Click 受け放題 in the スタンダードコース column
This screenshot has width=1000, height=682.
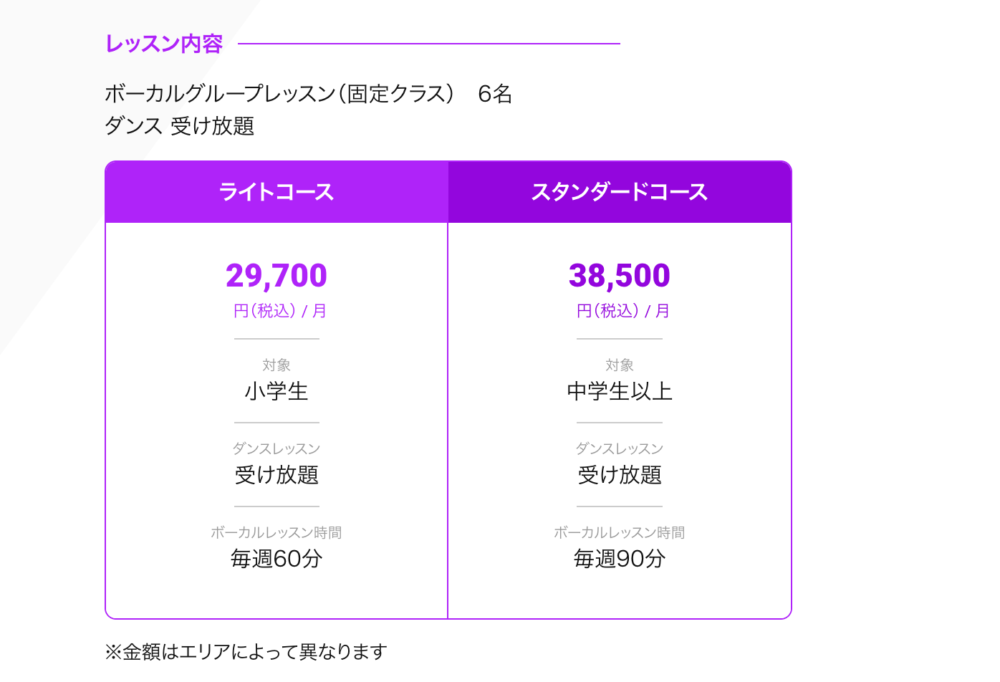[619, 475]
